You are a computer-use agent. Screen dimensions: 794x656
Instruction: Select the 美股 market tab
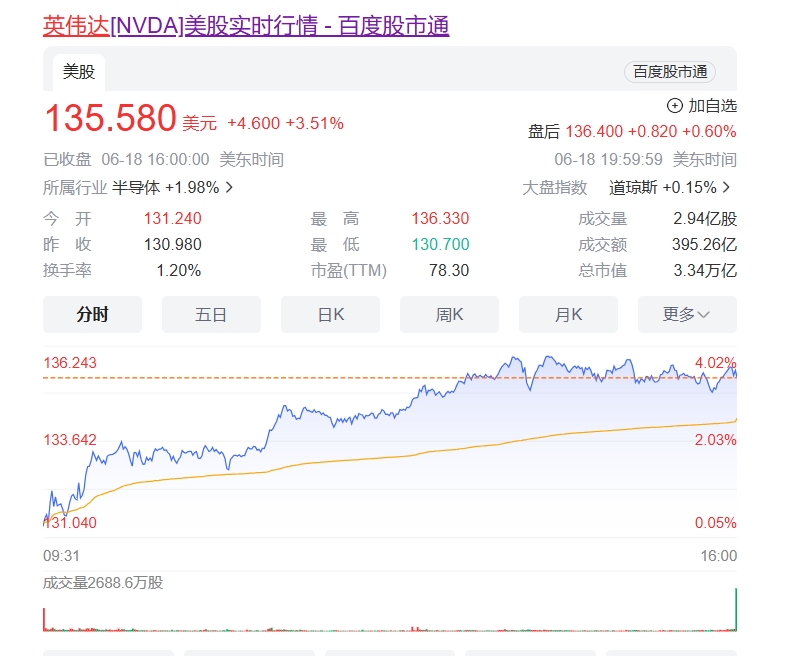point(79,72)
